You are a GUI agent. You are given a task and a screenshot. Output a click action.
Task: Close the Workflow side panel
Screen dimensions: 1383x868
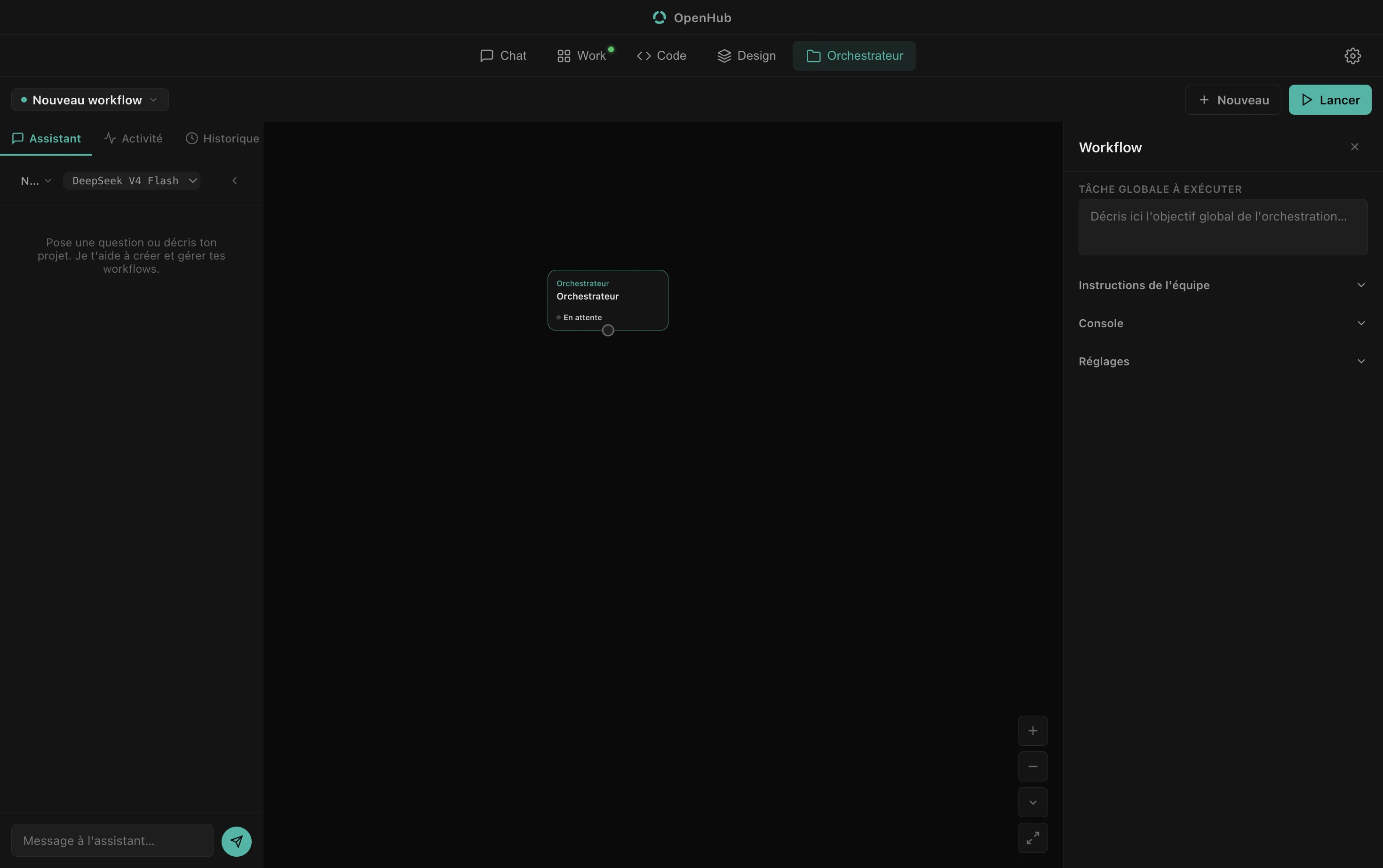tap(1354, 147)
